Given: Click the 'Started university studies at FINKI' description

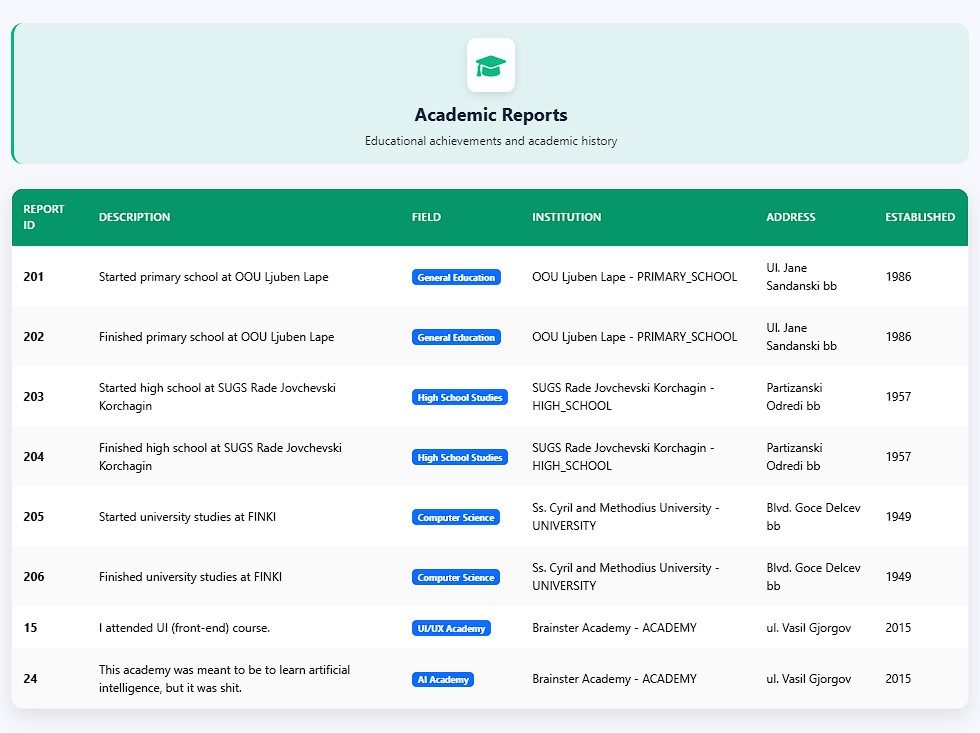Looking at the screenshot, I should [x=187, y=517].
